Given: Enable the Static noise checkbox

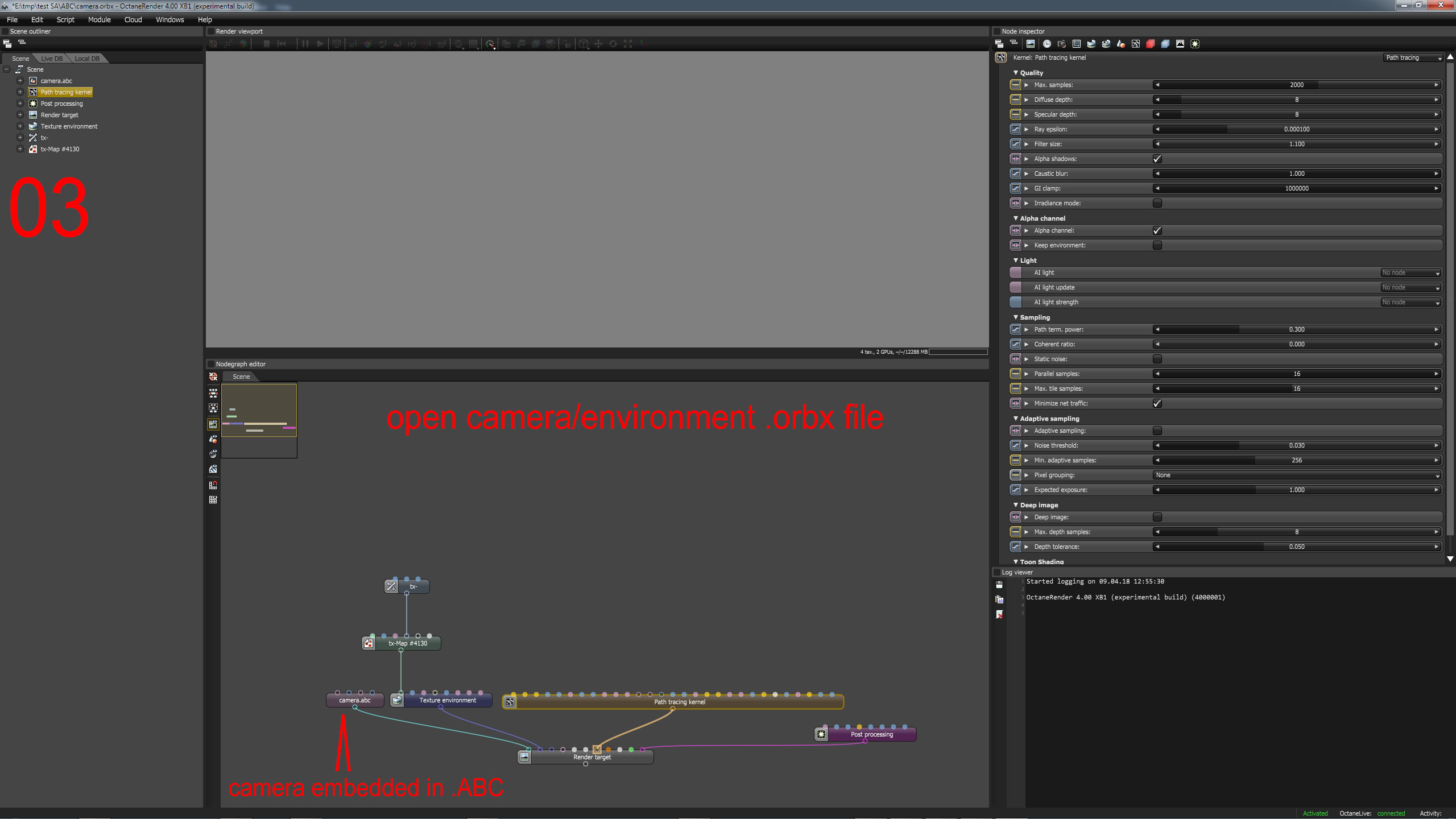Looking at the screenshot, I should (1157, 359).
